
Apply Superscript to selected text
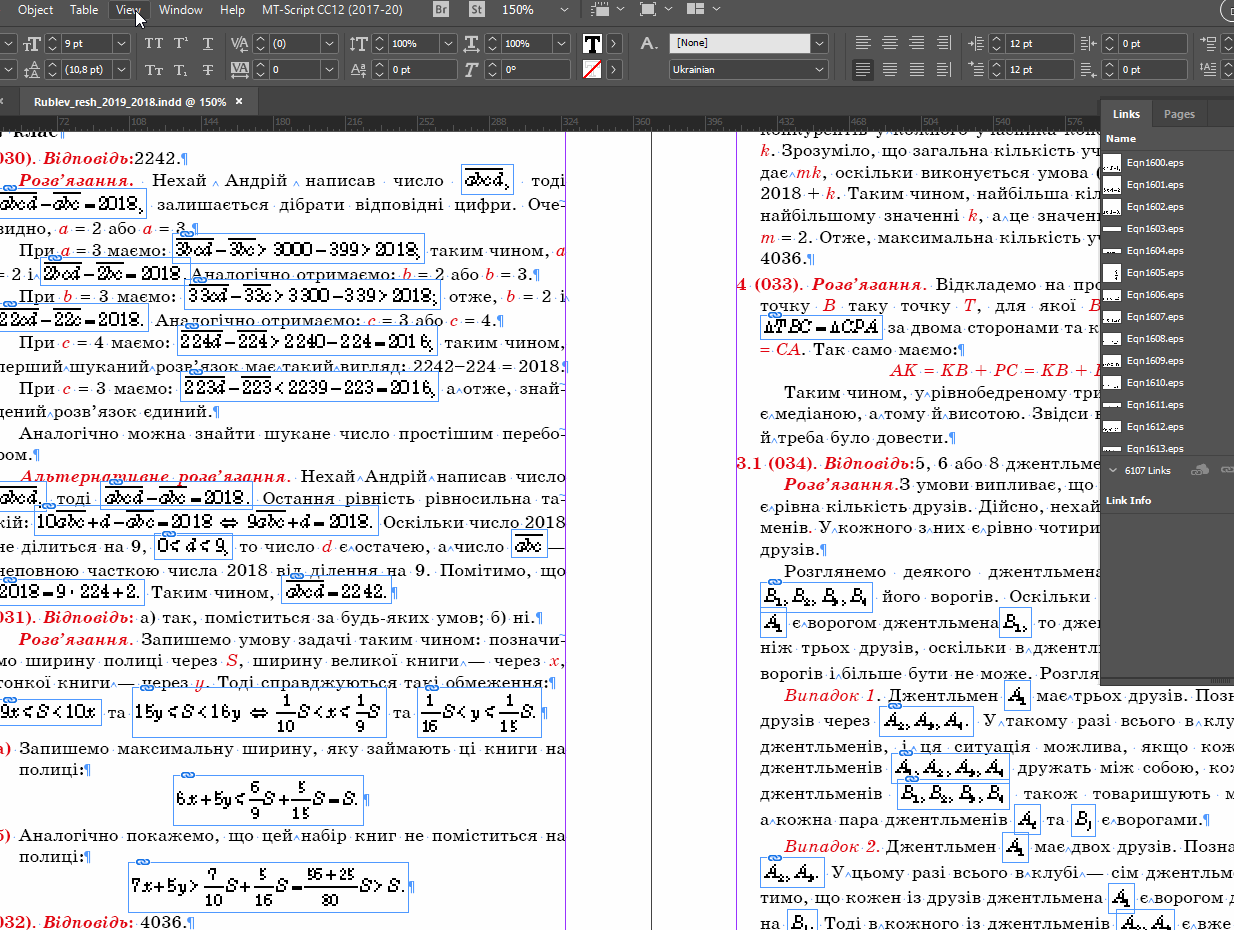(181, 44)
